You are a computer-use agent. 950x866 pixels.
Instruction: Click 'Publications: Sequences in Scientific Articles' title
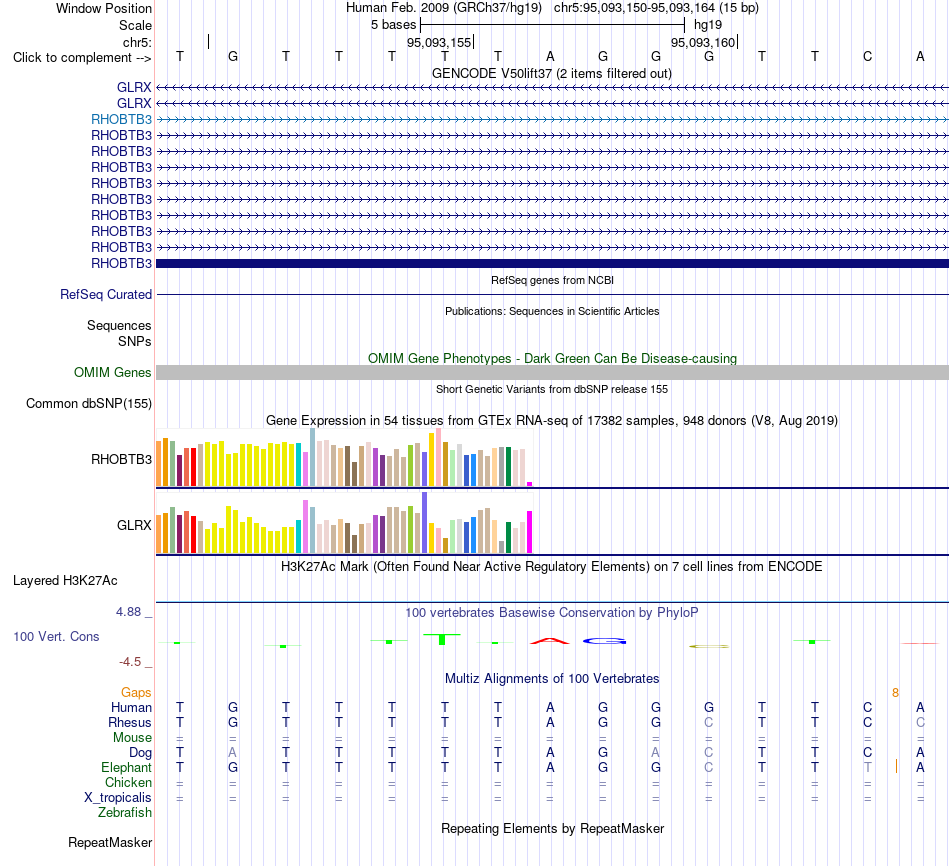(x=552, y=311)
